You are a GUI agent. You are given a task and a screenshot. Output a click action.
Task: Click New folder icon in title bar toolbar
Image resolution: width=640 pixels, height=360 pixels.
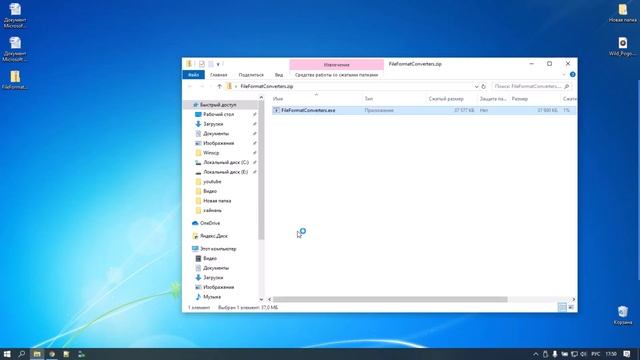(211, 64)
